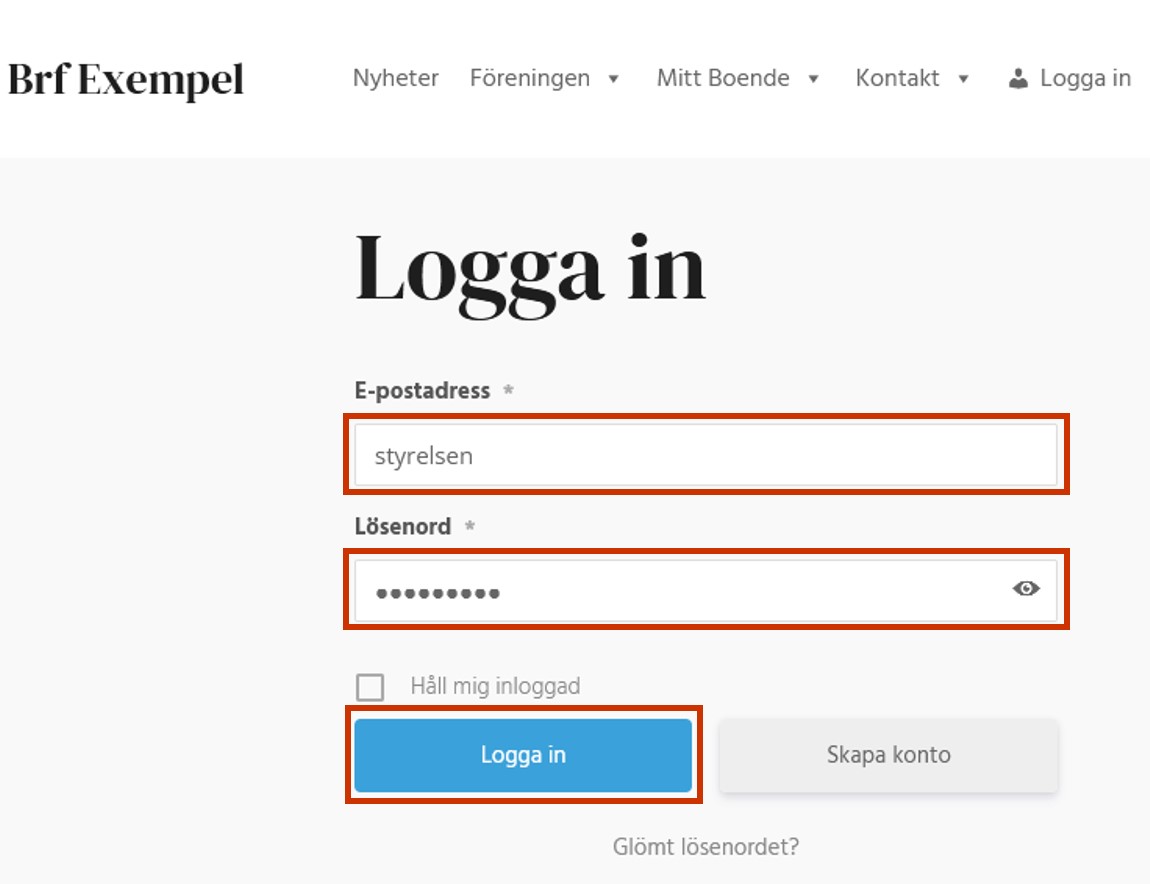Open the Glömt lösenordet? link
Viewport: 1150px width, 884px height.
click(x=706, y=846)
